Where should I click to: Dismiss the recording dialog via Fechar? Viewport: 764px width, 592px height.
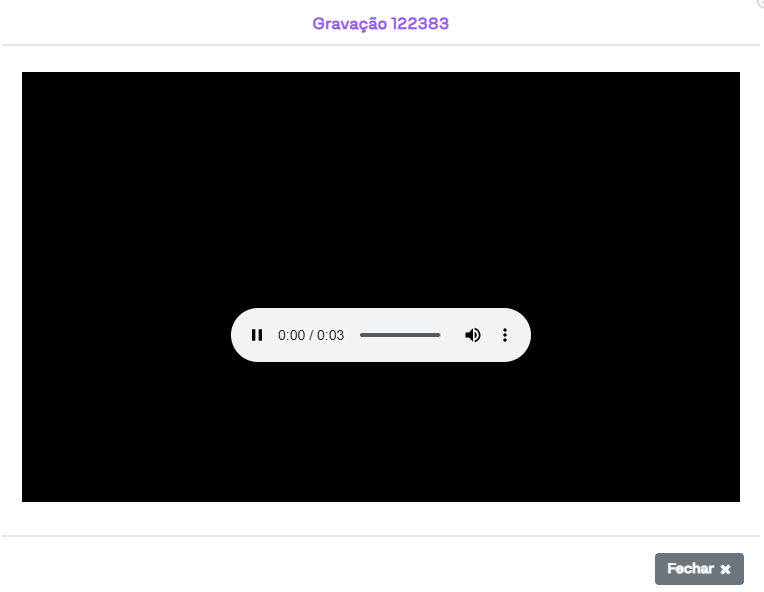[x=699, y=569]
